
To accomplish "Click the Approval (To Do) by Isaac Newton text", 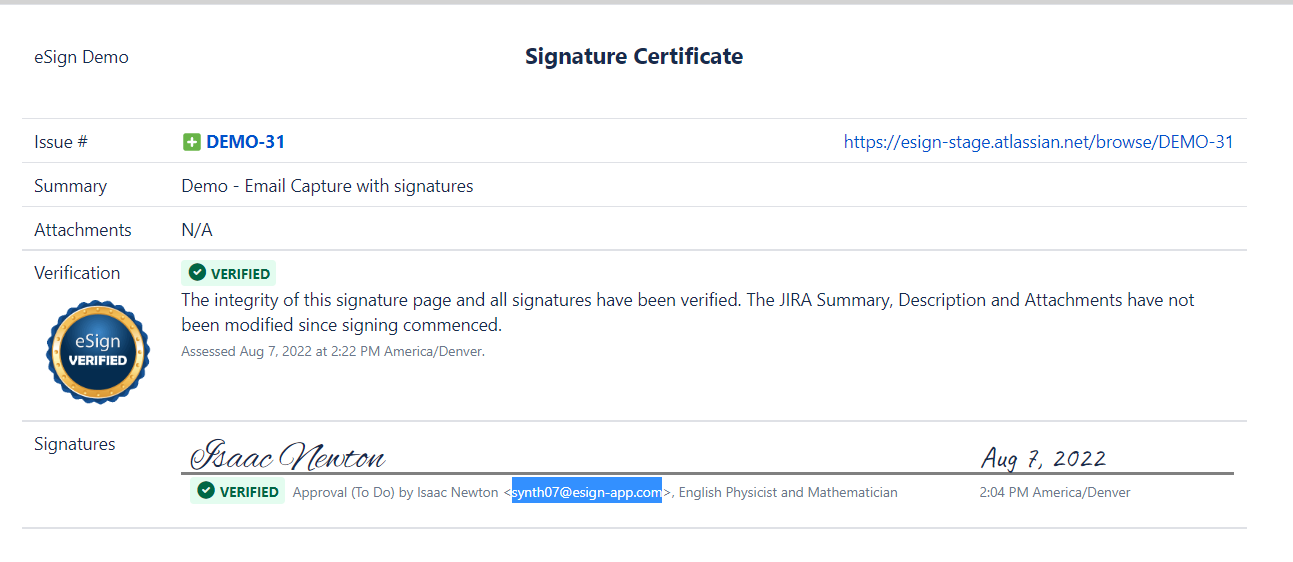I will coord(395,492).
